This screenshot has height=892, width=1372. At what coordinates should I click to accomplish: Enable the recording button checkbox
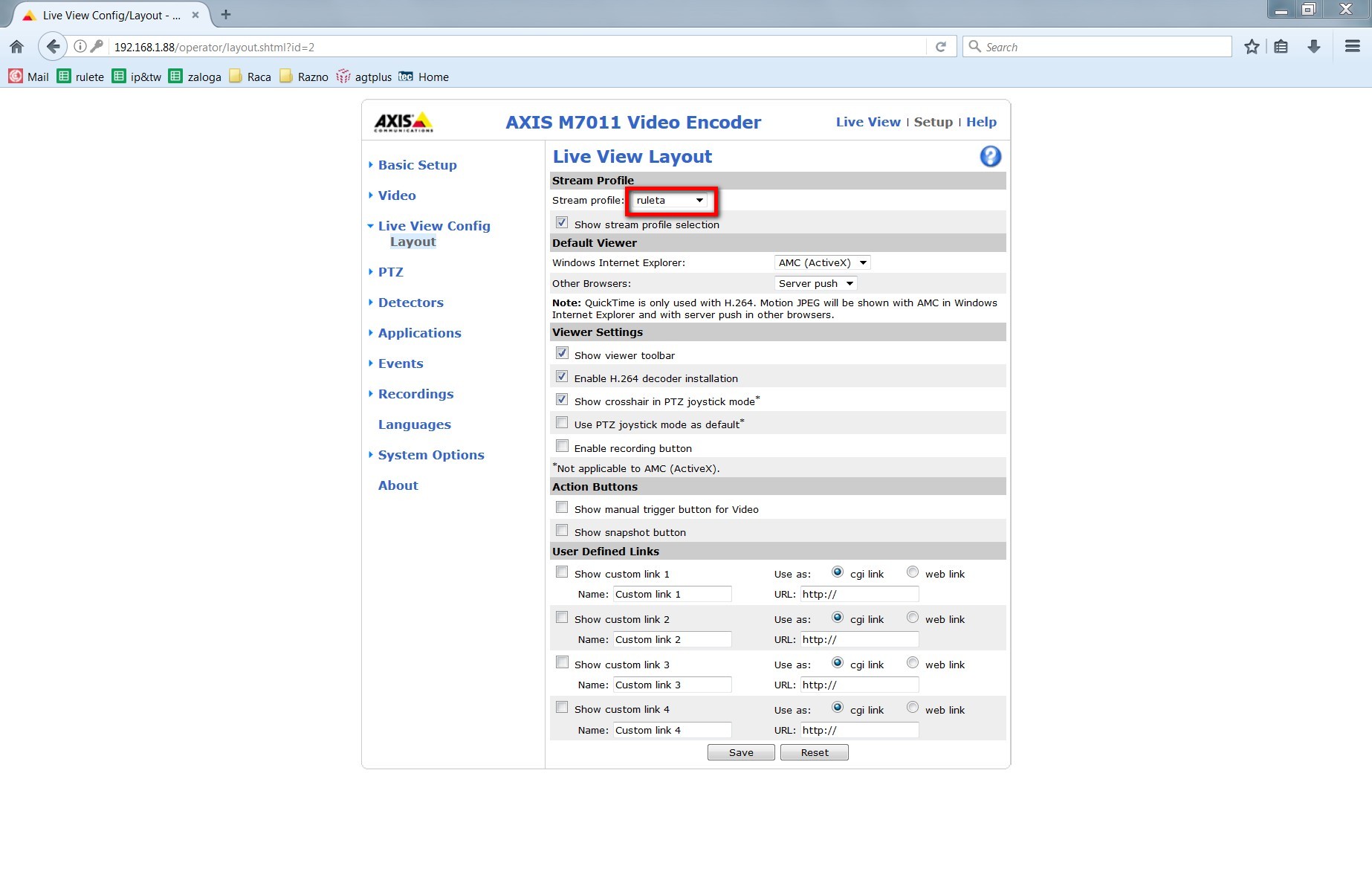[x=562, y=447]
